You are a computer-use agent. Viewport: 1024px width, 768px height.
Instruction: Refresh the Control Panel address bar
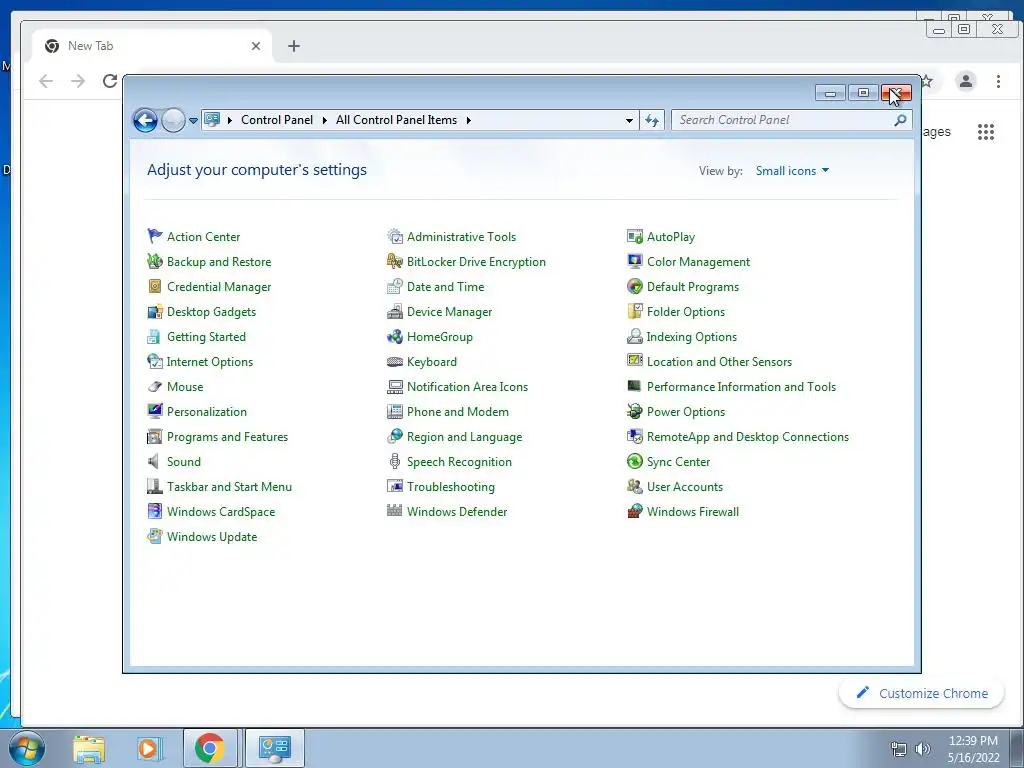click(x=652, y=120)
